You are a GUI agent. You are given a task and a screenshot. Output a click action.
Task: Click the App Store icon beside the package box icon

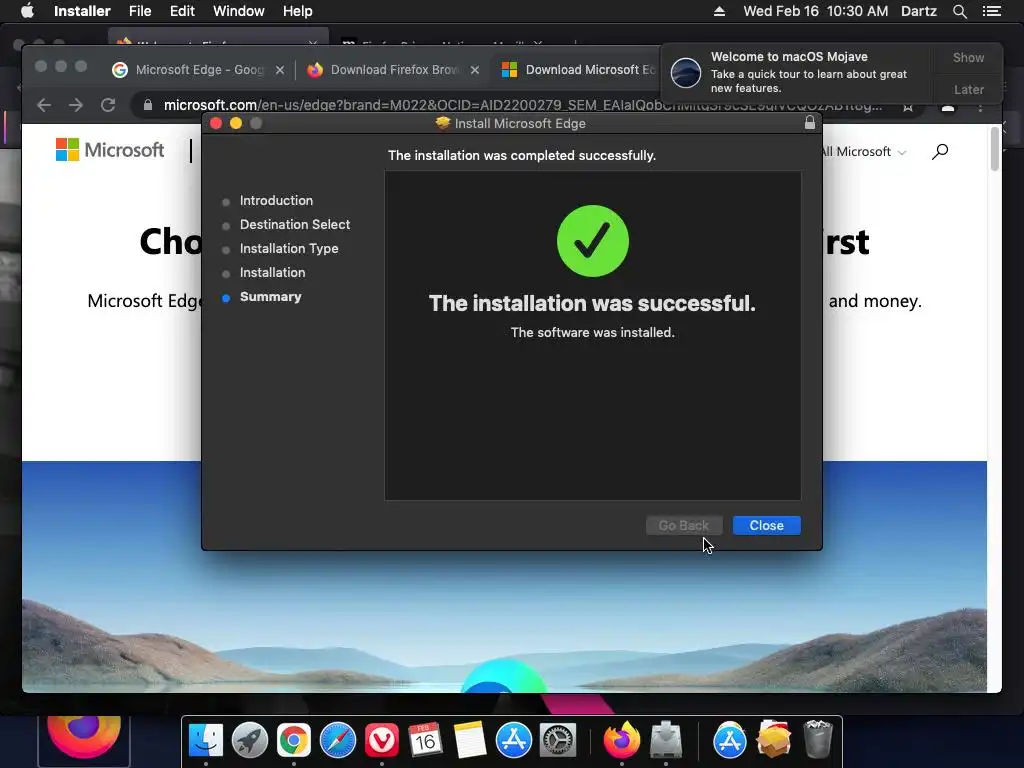[729, 741]
